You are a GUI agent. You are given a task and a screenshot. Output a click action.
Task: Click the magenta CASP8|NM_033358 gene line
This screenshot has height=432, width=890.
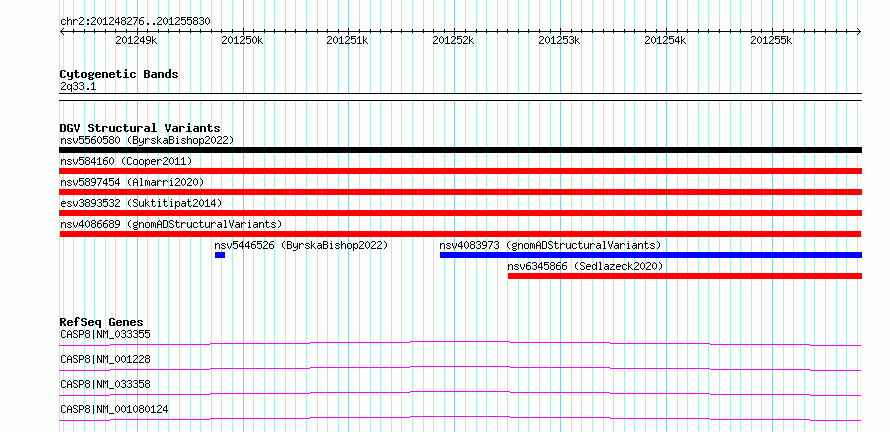click(x=460, y=393)
